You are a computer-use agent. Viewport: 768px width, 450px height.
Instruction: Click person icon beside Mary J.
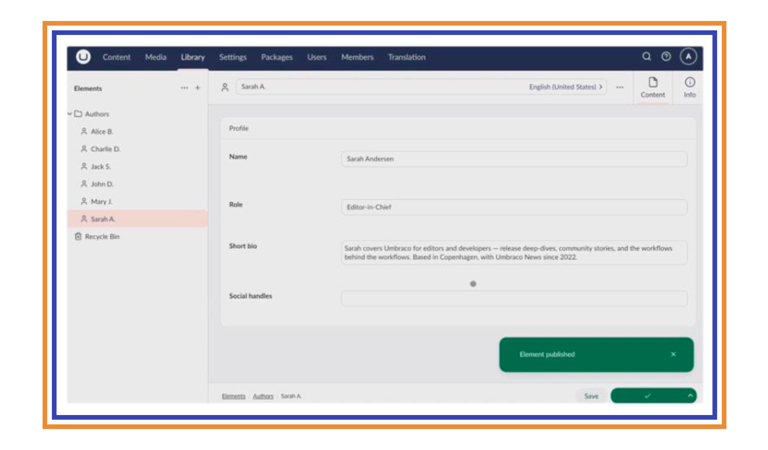(84, 201)
